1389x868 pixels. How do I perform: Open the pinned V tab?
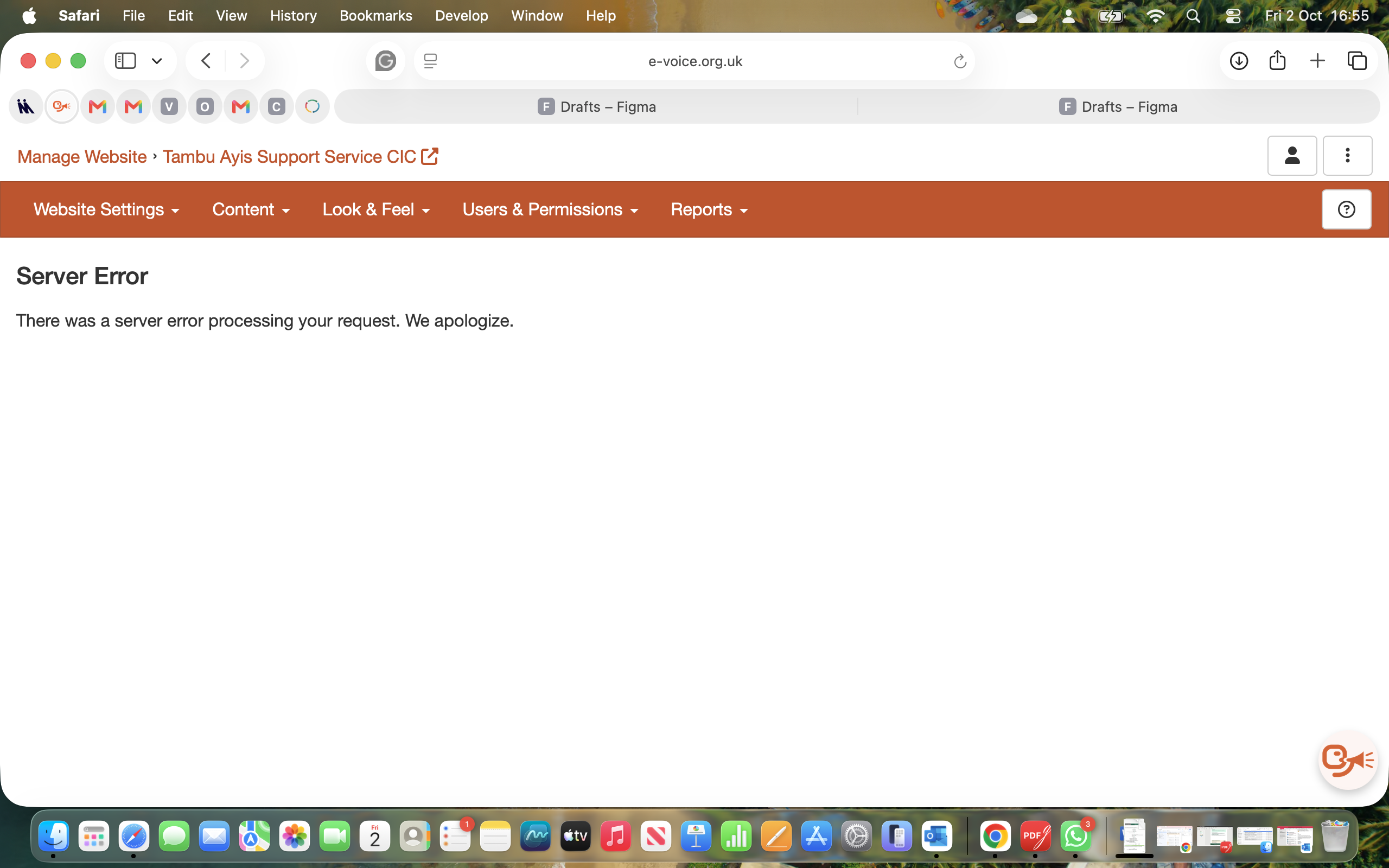click(169, 107)
